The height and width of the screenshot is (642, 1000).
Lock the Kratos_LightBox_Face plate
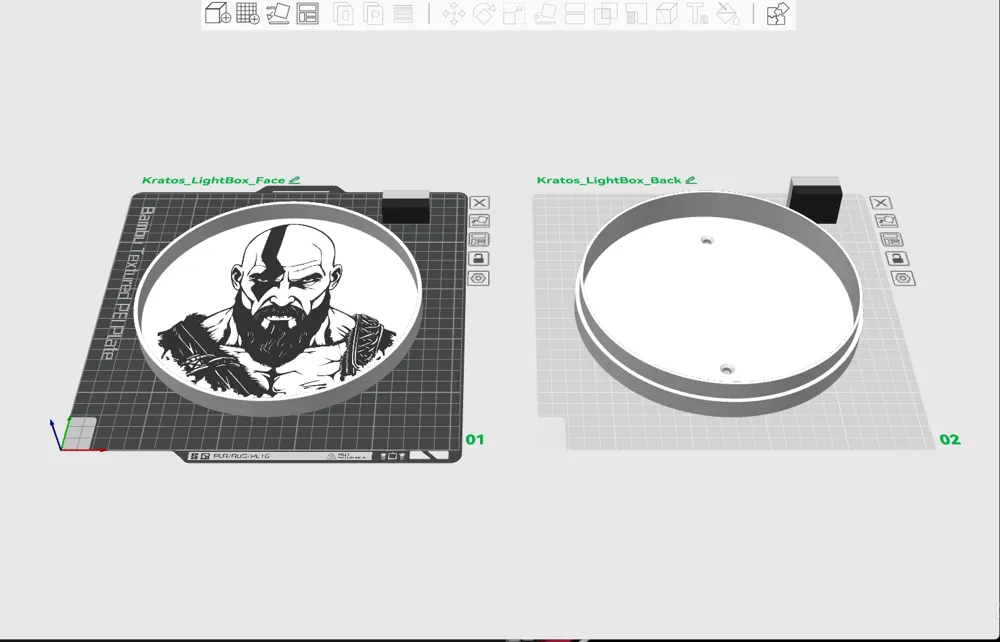coord(481,259)
